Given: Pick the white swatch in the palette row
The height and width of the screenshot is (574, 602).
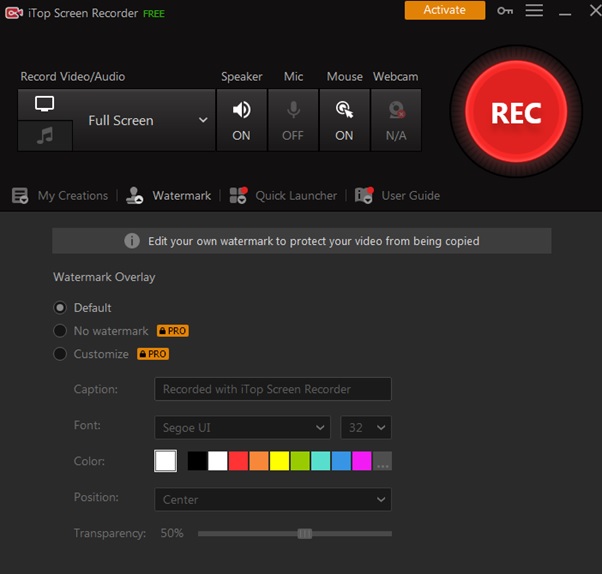Looking at the screenshot, I should [x=218, y=461].
